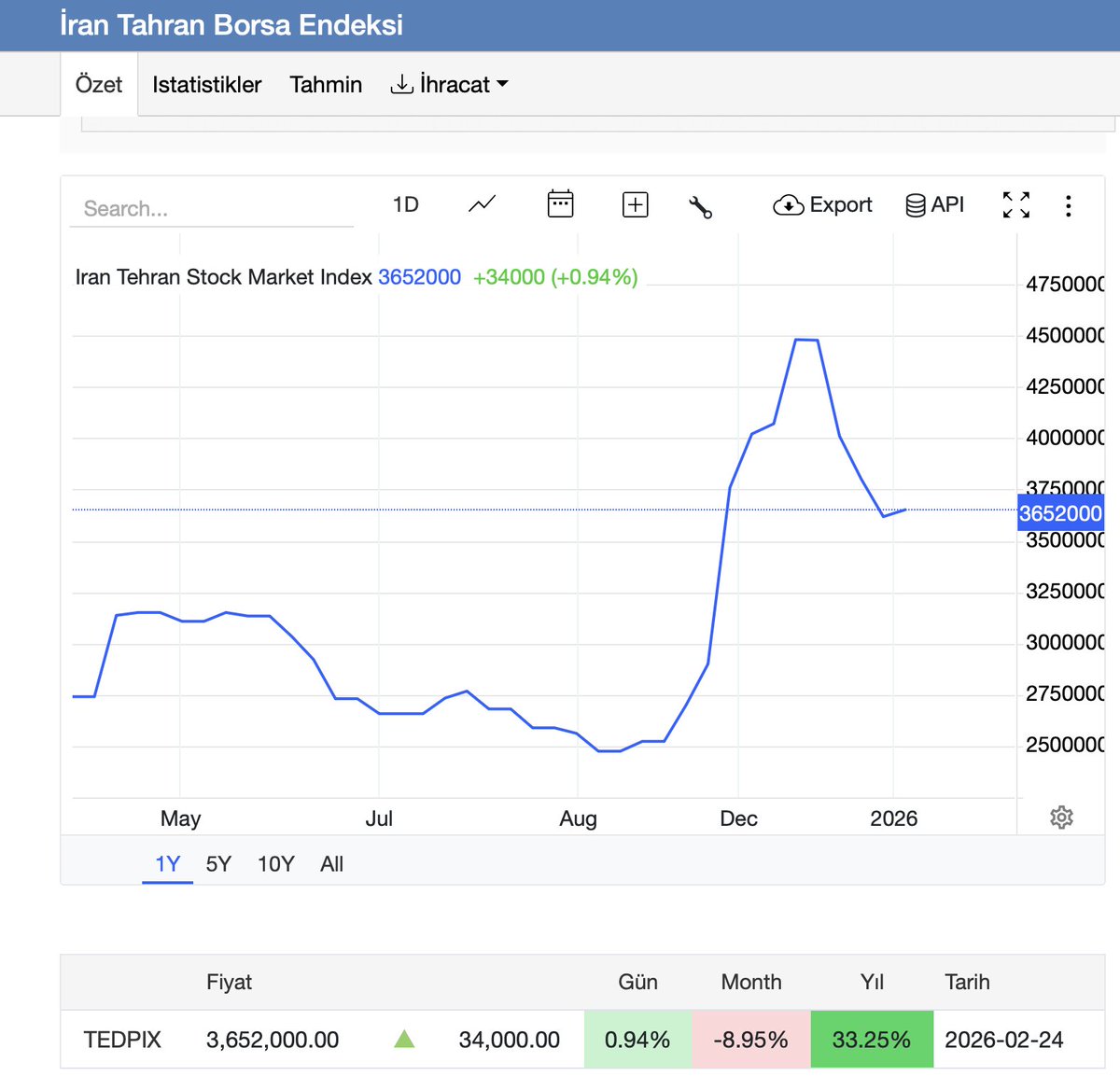Click the plus box compare icon
This screenshot has height=1076, width=1120.
click(635, 204)
